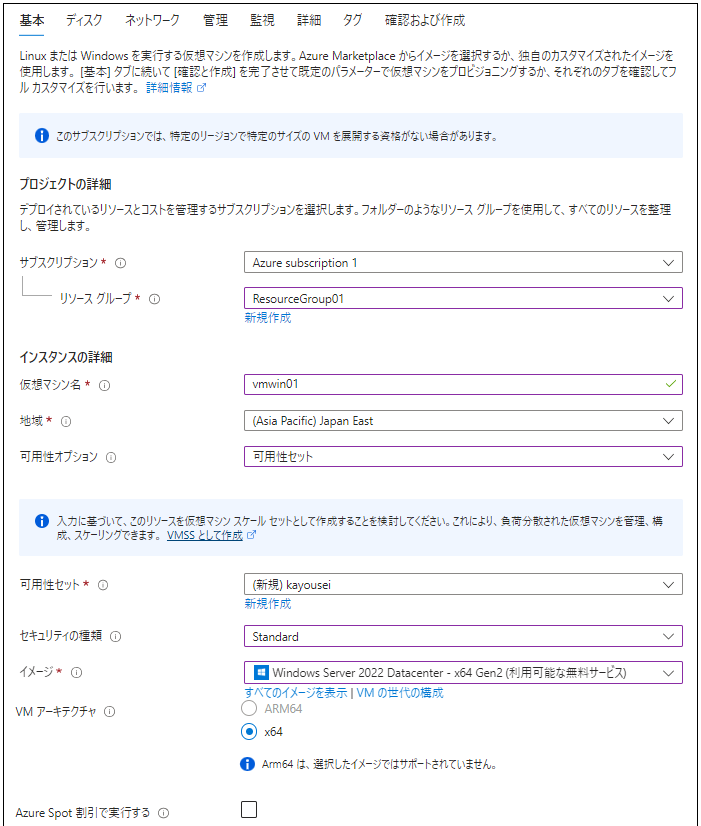Click 新規作成 under リソース グループ
The width and height of the screenshot is (701, 826).
point(268,318)
